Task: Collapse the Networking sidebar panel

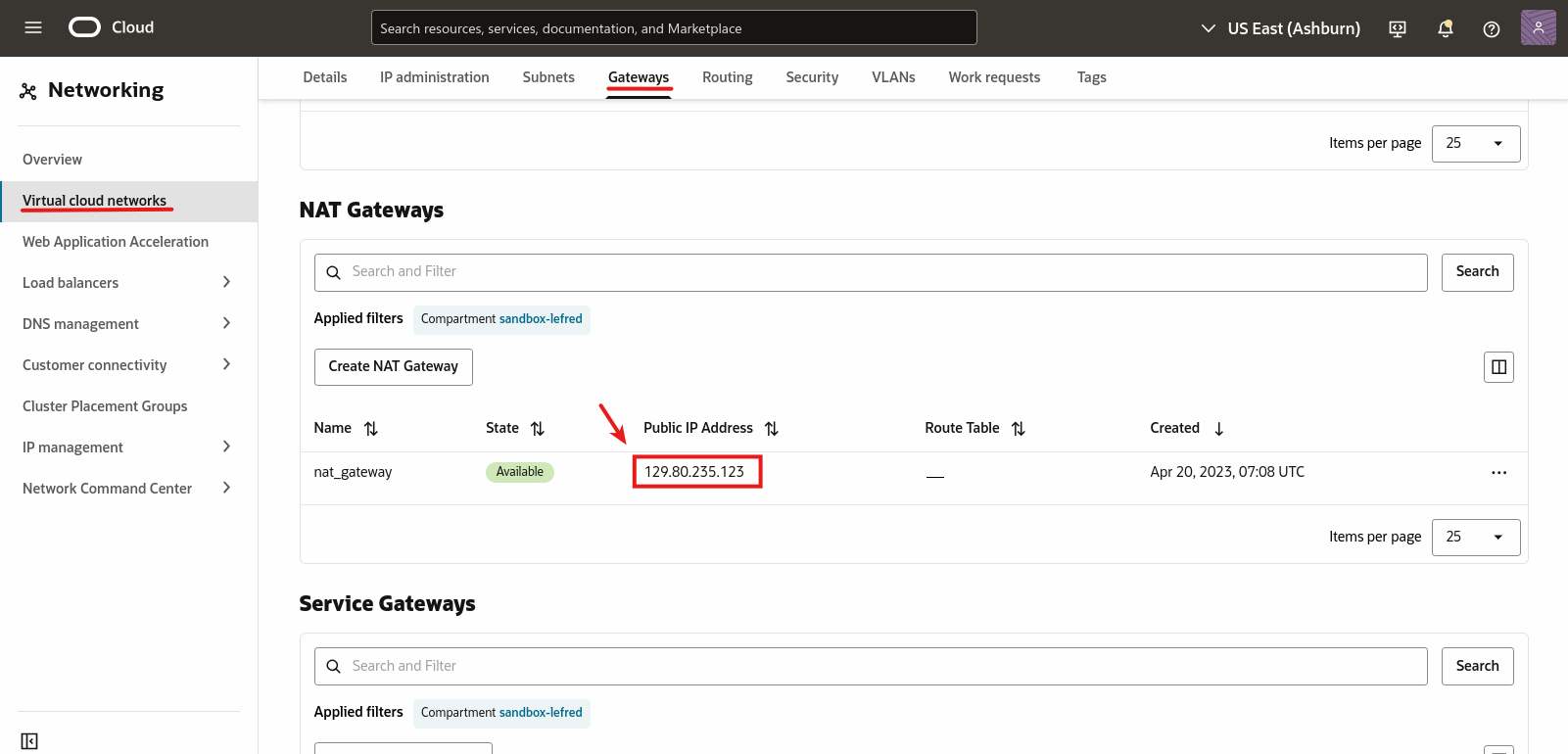Action: click(29, 741)
